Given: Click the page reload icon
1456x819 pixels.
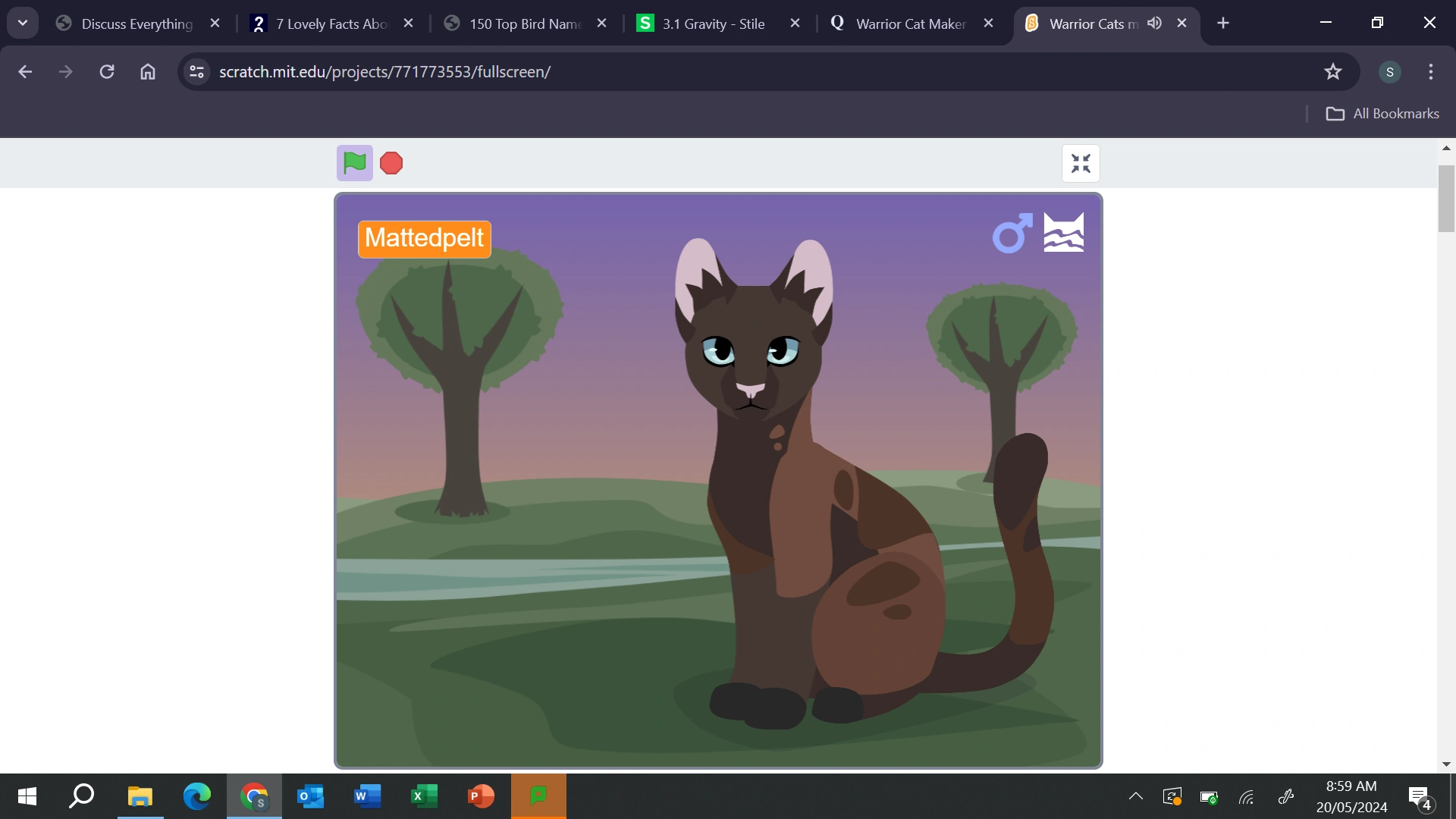Looking at the screenshot, I should coord(107,72).
